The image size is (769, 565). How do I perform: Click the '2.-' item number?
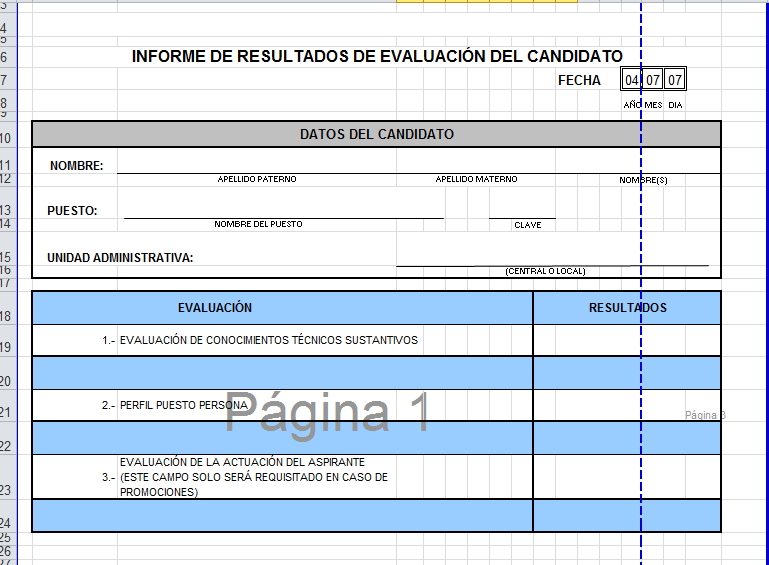coord(108,405)
